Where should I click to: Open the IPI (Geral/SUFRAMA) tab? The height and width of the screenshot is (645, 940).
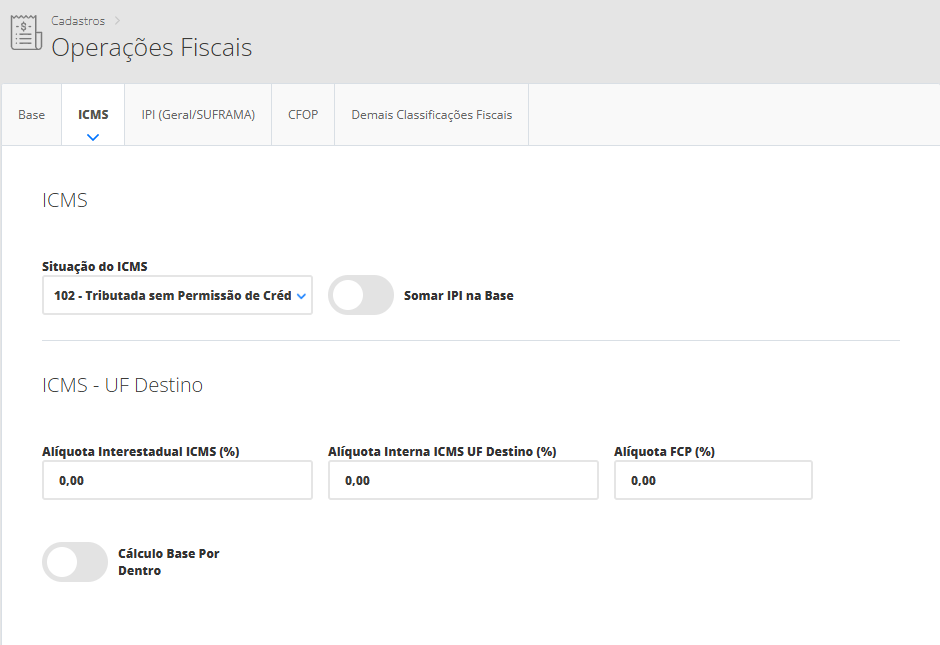tap(198, 115)
